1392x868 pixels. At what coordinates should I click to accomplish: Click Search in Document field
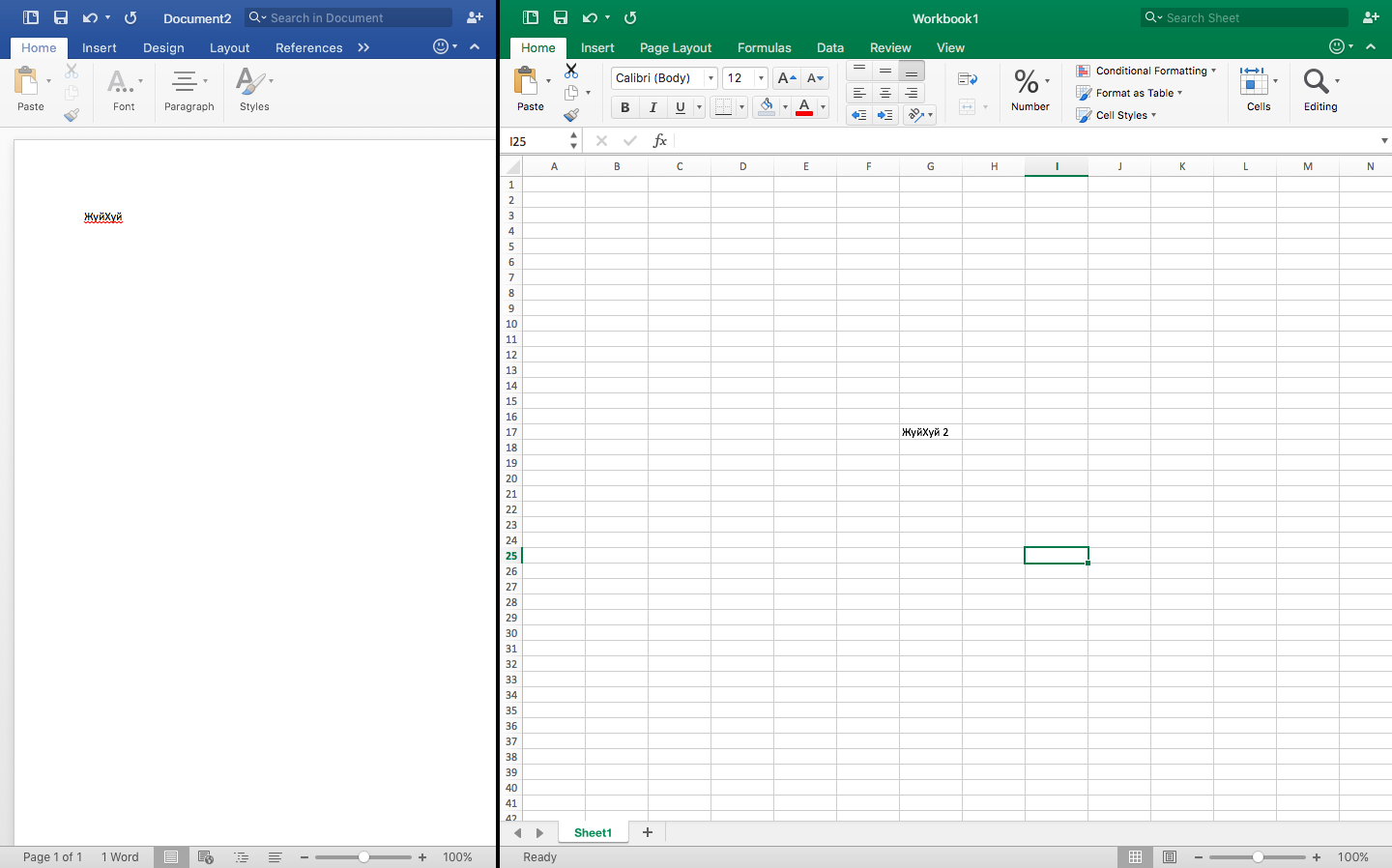click(348, 17)
